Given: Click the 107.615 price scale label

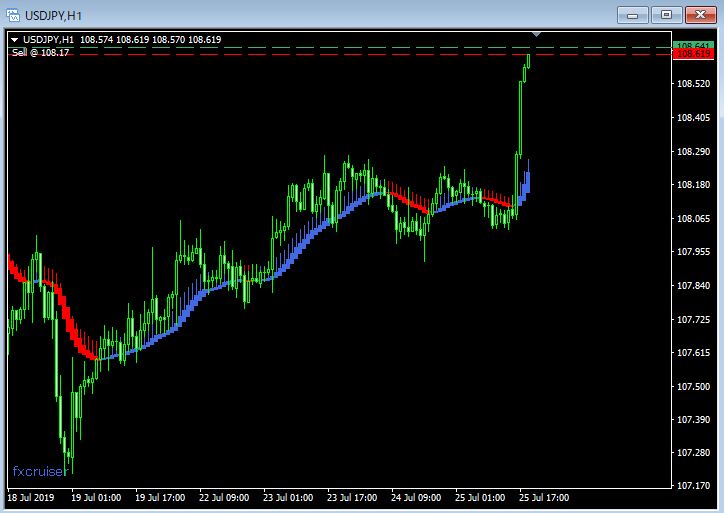Looking at the screenshot, I should coord(693,353).
